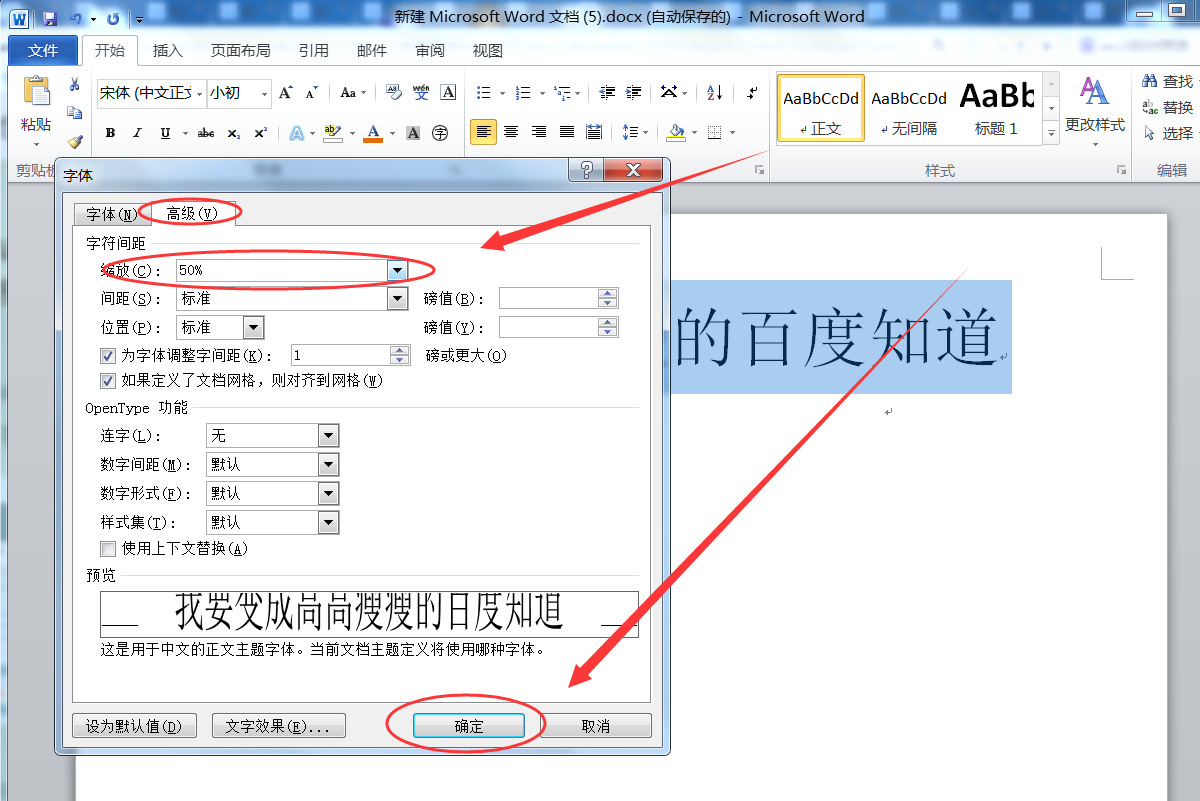
Task: Click the Cut scissors icon
Action: [74, 85]
